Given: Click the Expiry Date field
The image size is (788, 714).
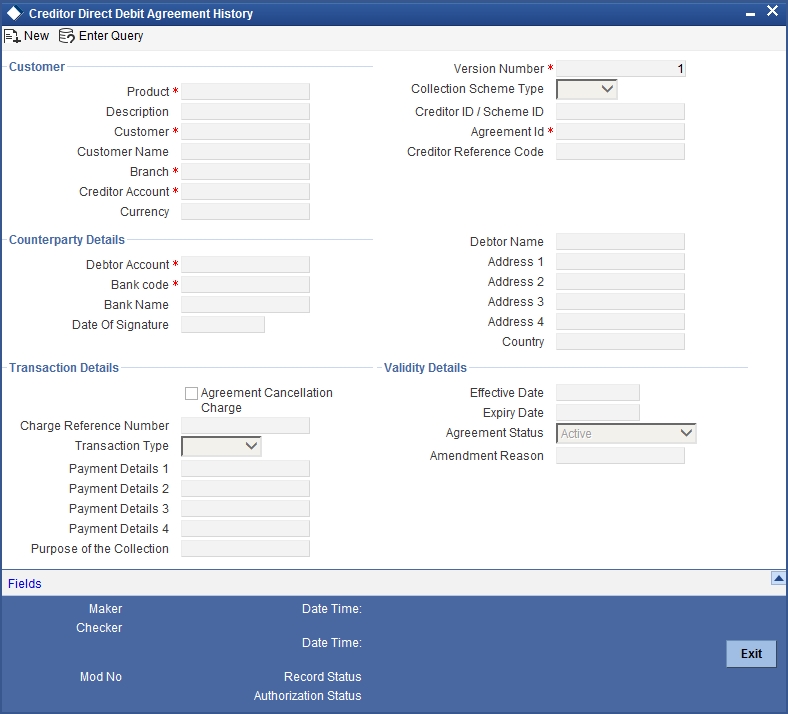Looking at the screenshot, I should tap(598, 413).
